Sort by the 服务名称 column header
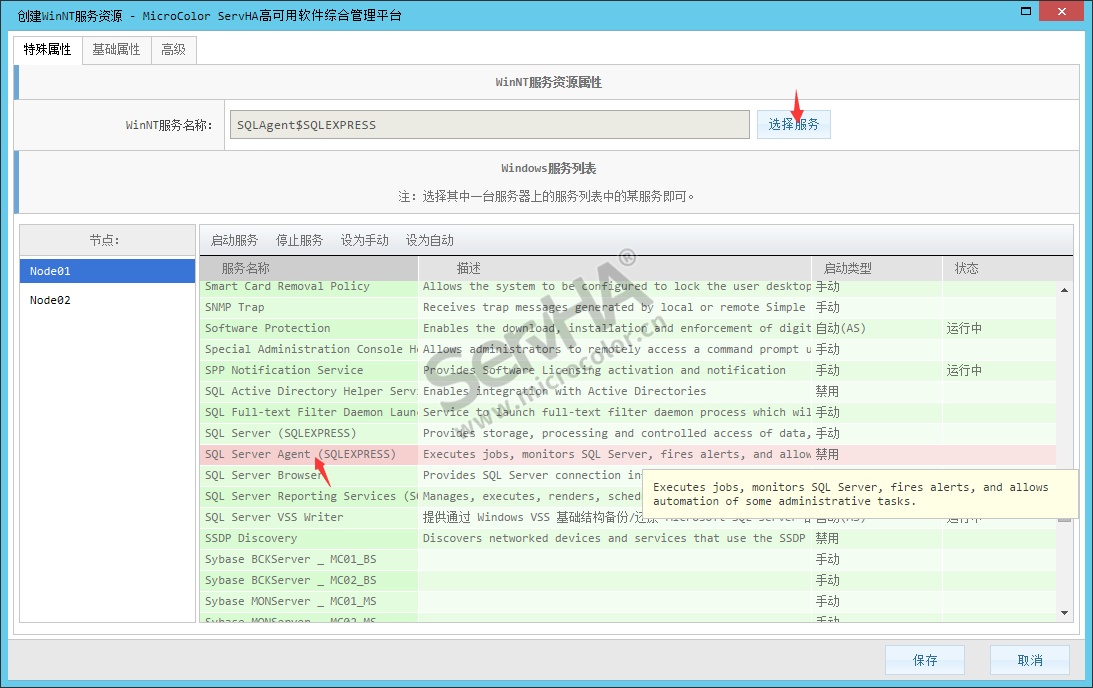1093x688 pixels. [x=308, y=268]
